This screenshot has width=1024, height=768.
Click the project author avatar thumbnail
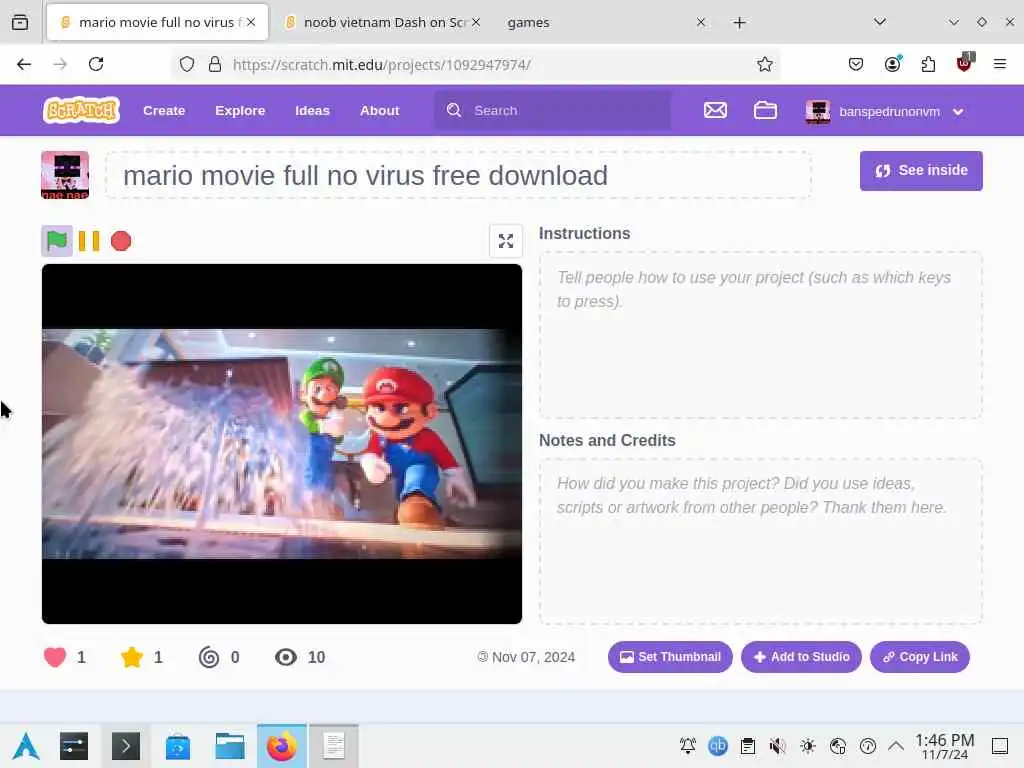coord(65,175)
